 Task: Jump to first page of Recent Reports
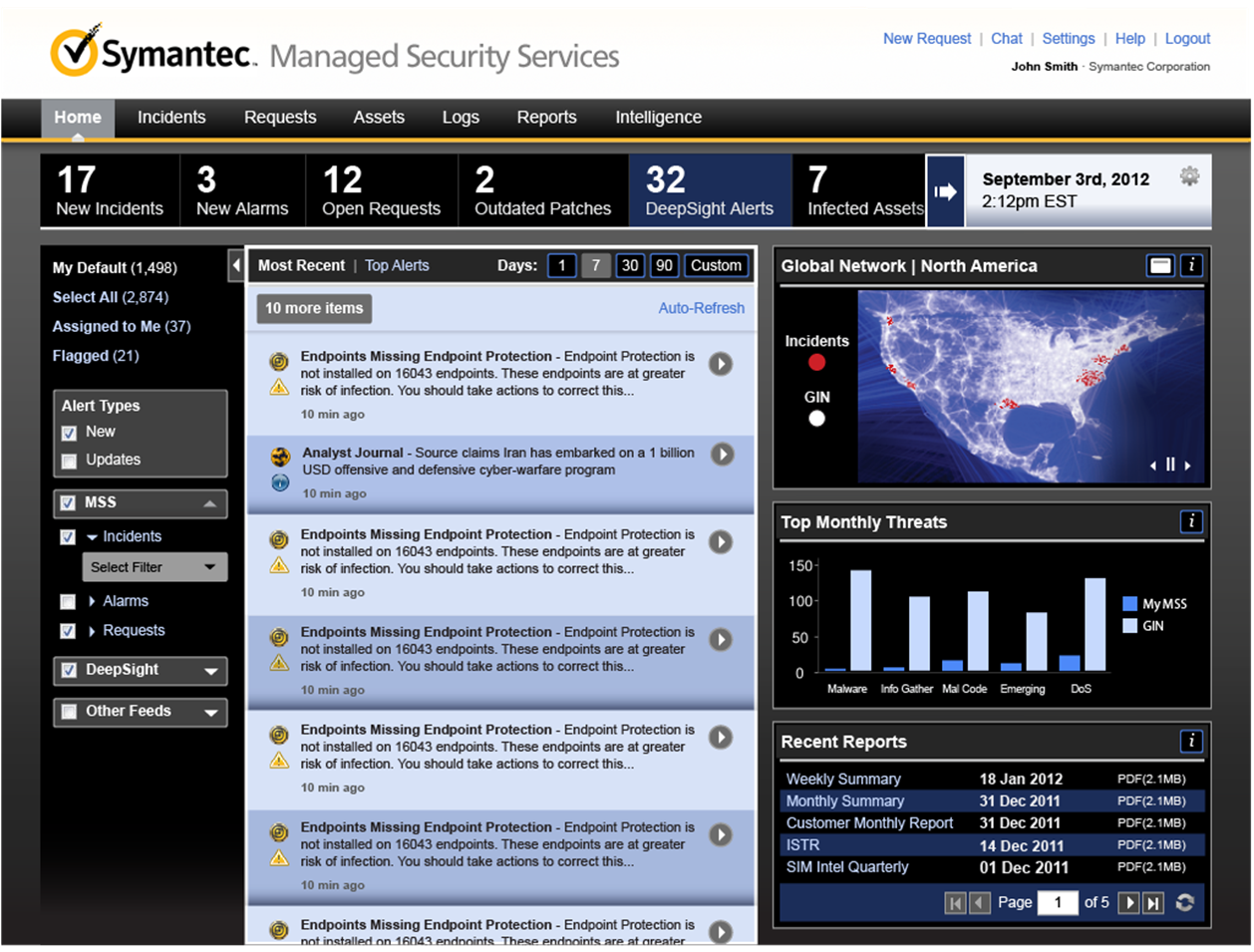955,903
